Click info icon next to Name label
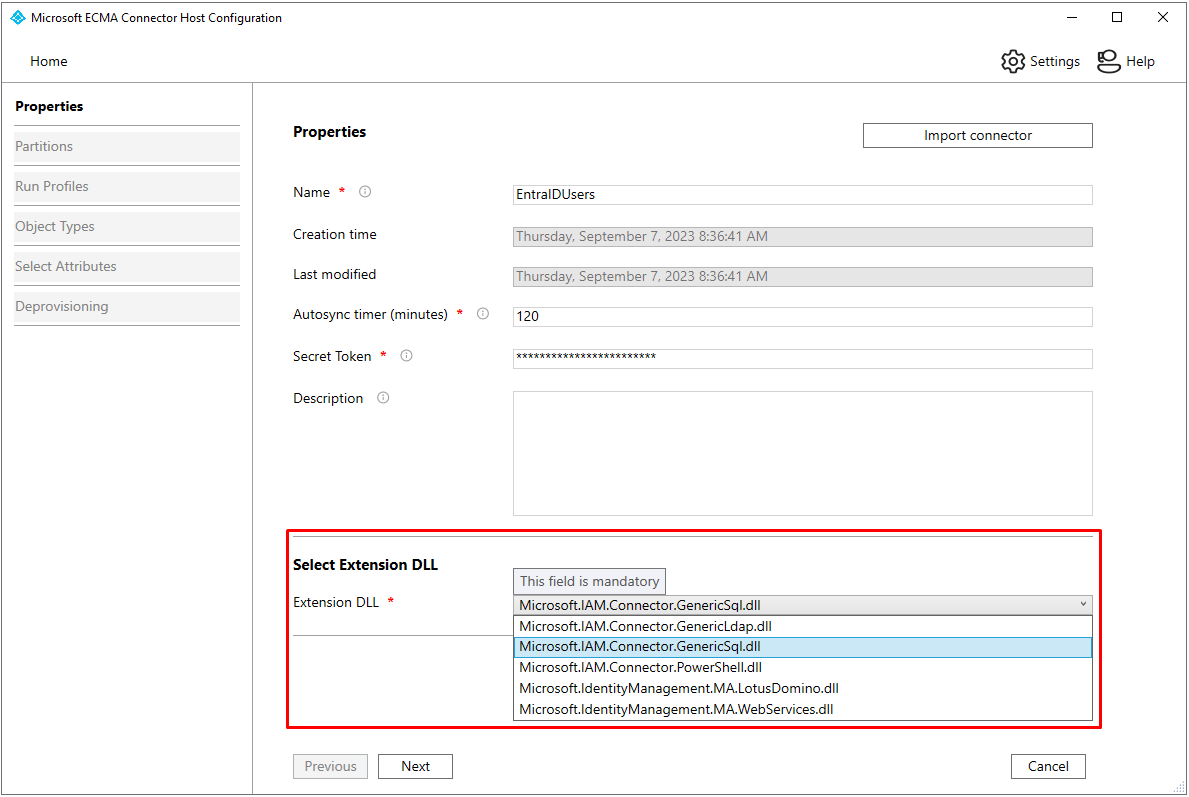 365,192
